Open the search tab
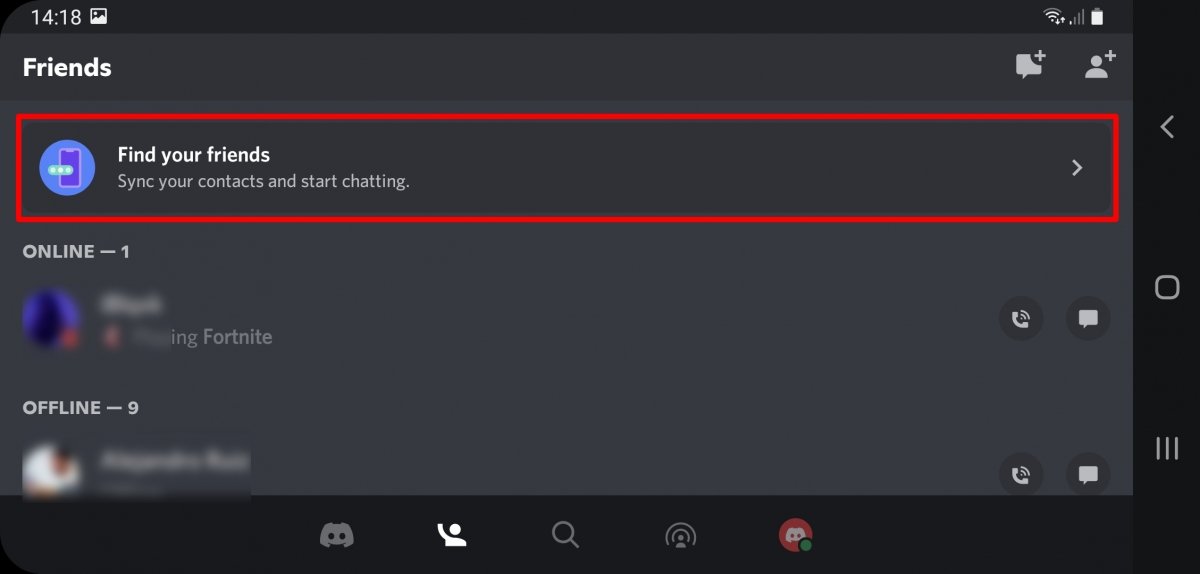Viewport: 1200px width, 574px height. point(566,535)
